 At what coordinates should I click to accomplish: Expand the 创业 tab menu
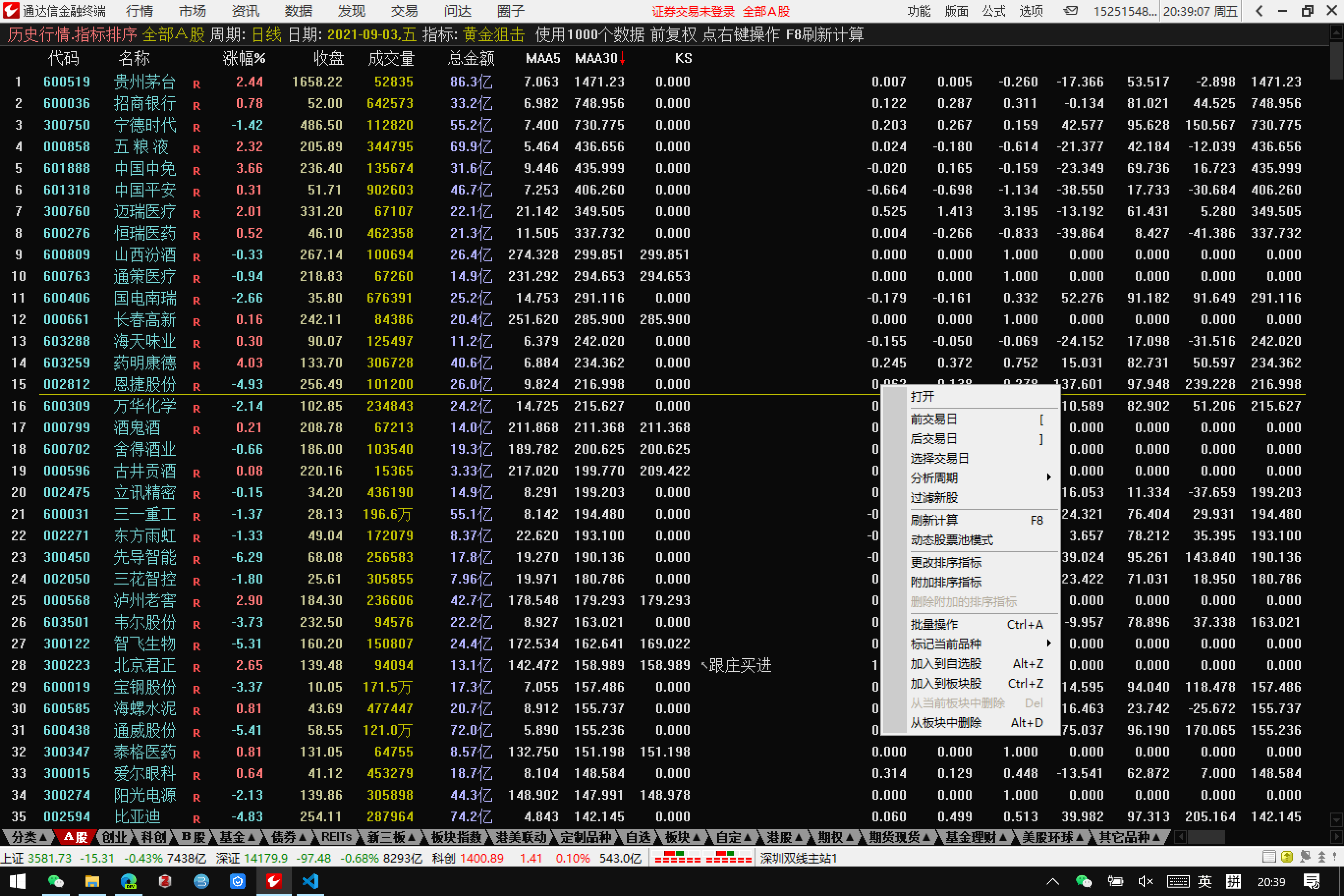(115, 837)
